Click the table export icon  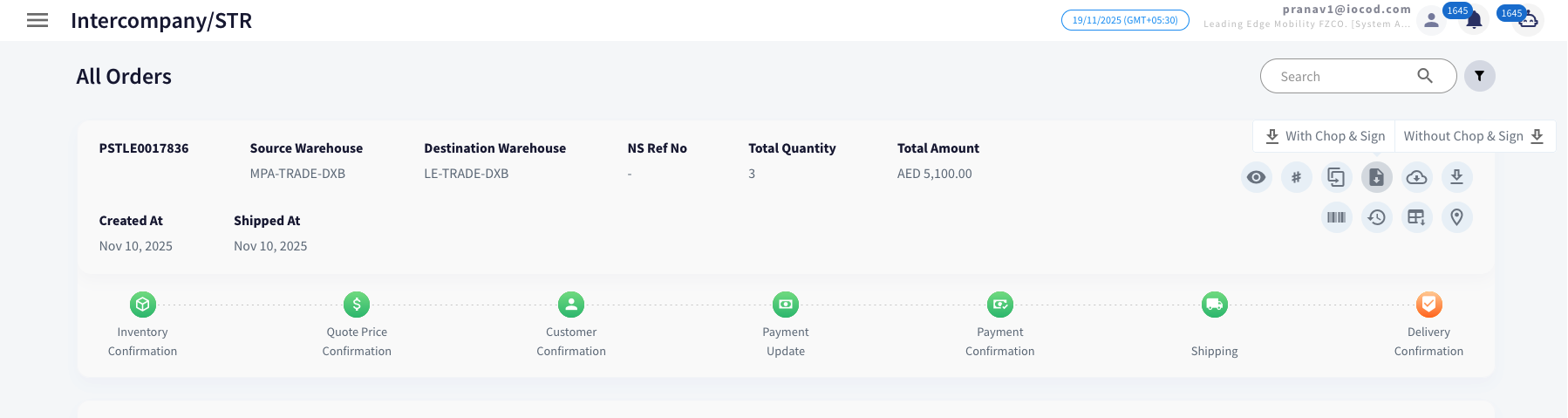pos(1416,217)
